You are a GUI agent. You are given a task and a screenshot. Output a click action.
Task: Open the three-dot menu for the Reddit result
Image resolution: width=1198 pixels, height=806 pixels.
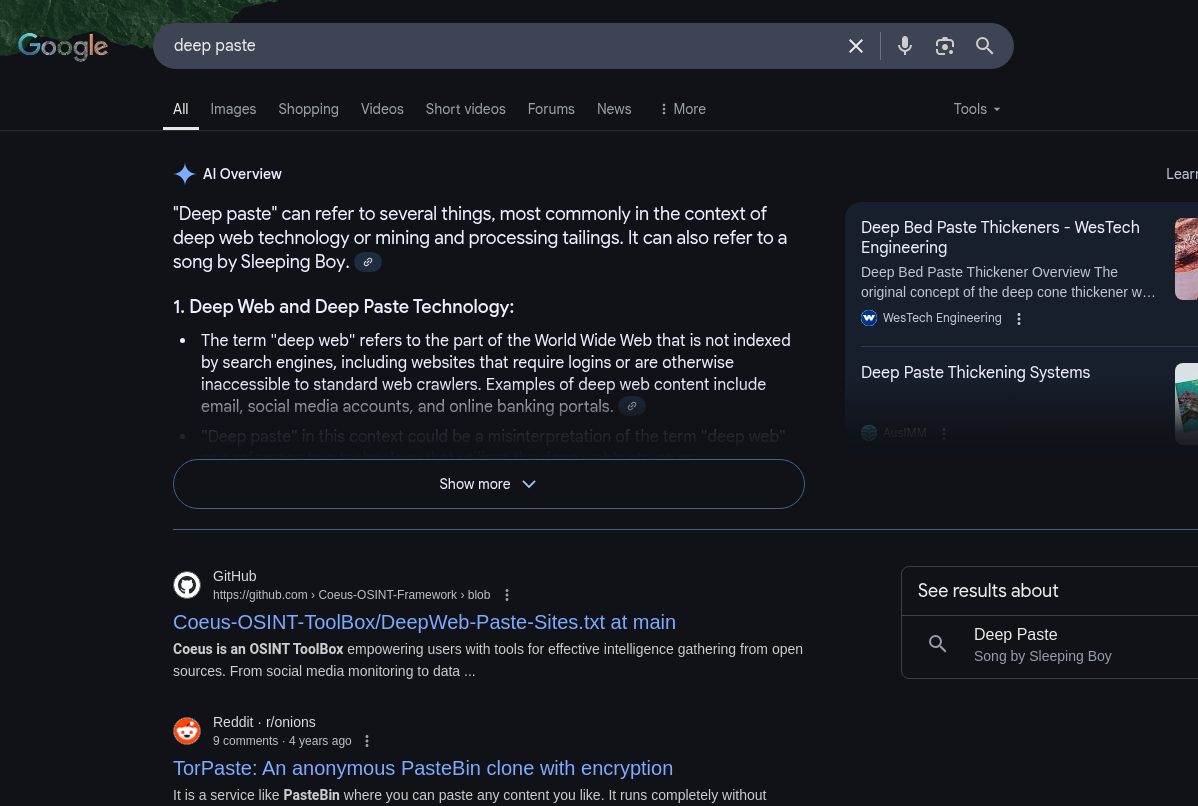(367, 741)
